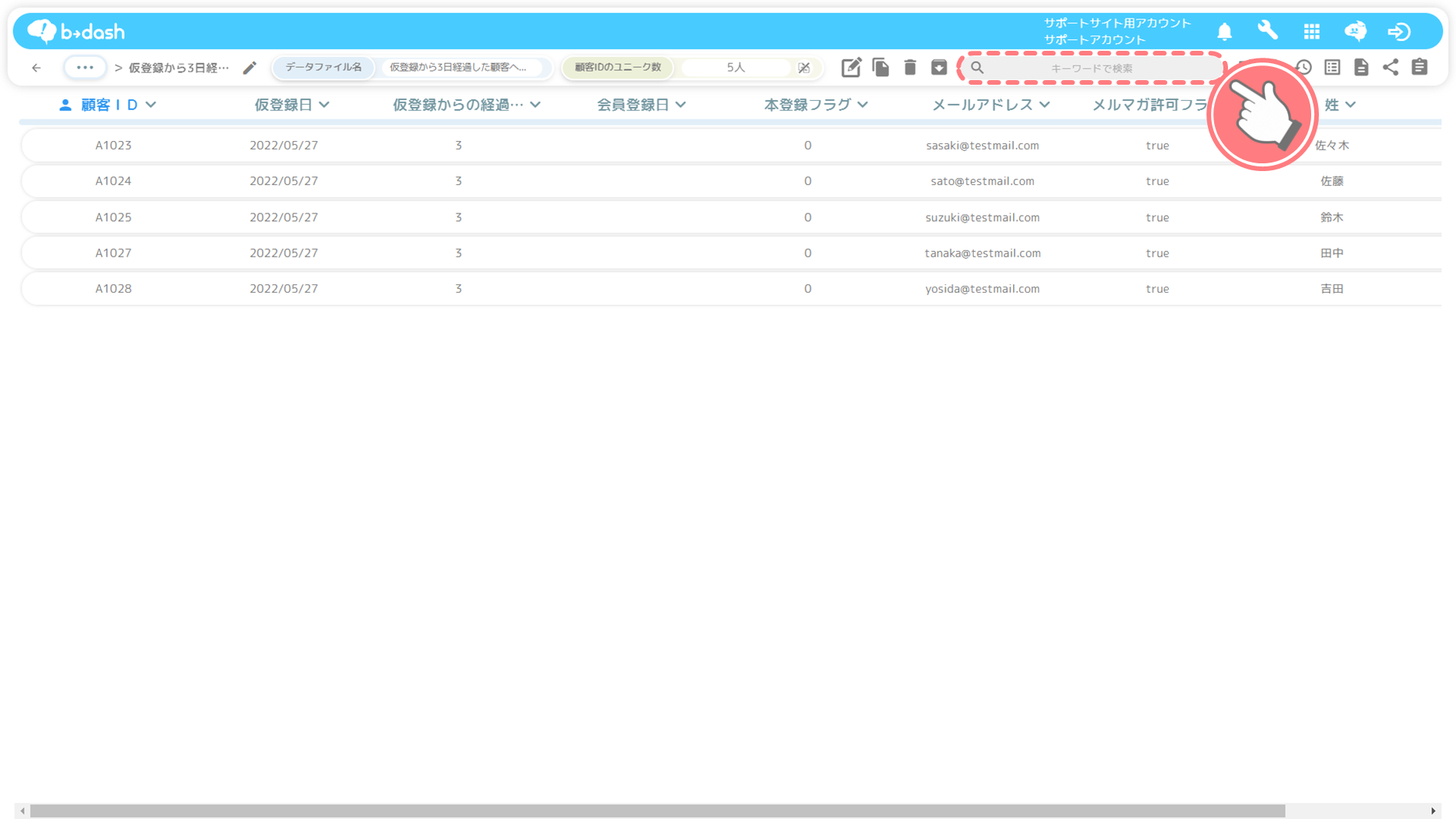
Task: Open the notifications bell
Action: [1224, 32]
